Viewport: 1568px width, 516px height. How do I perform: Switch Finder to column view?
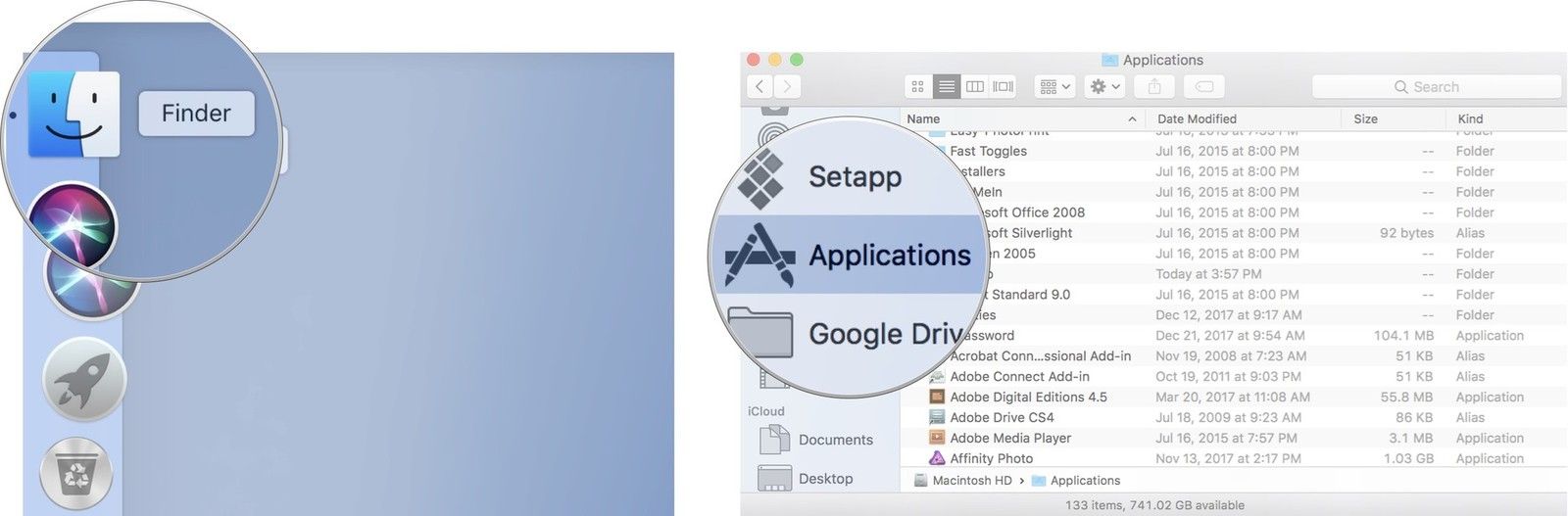(975, 87)
